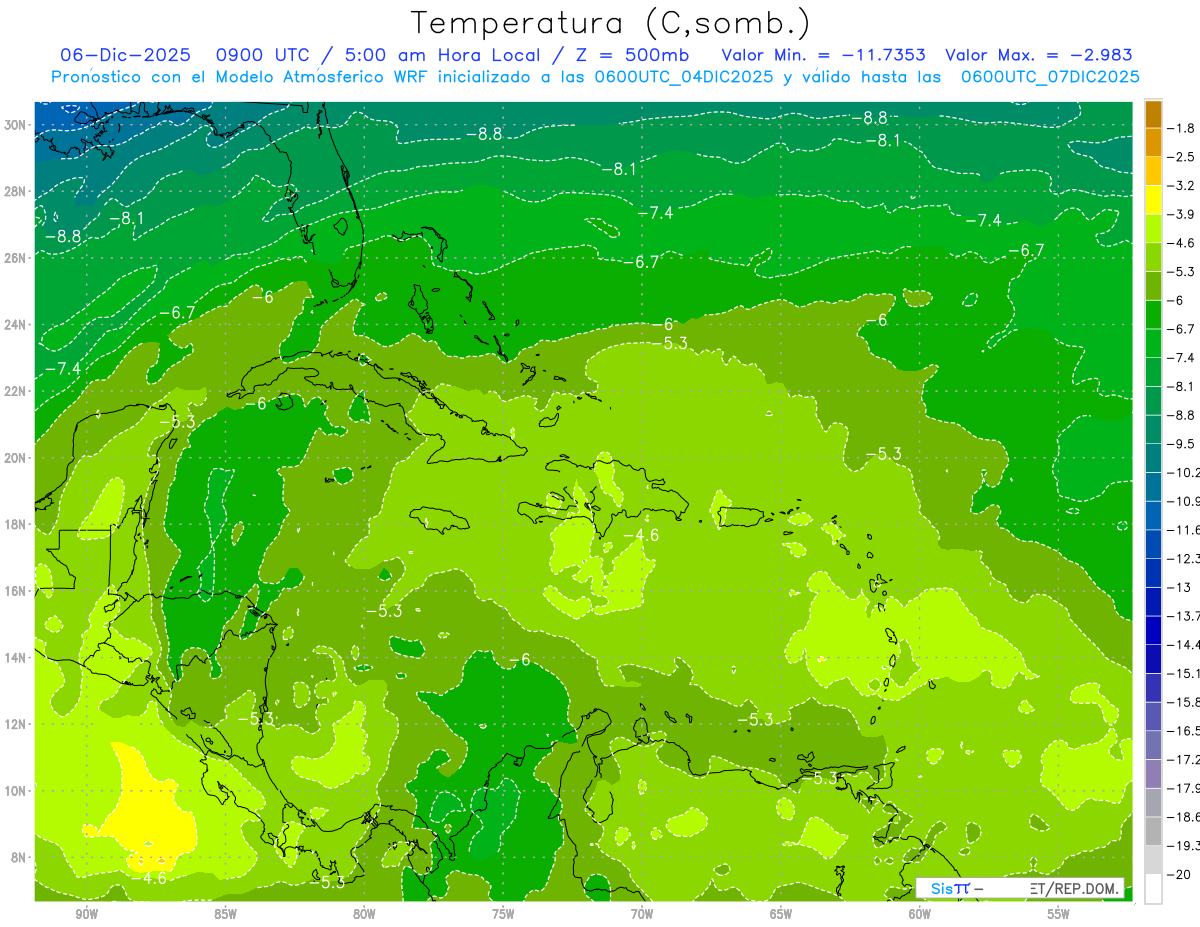Click the '75W' longitude axis label
Screen dimensions: 1200x927
point(503,914)
